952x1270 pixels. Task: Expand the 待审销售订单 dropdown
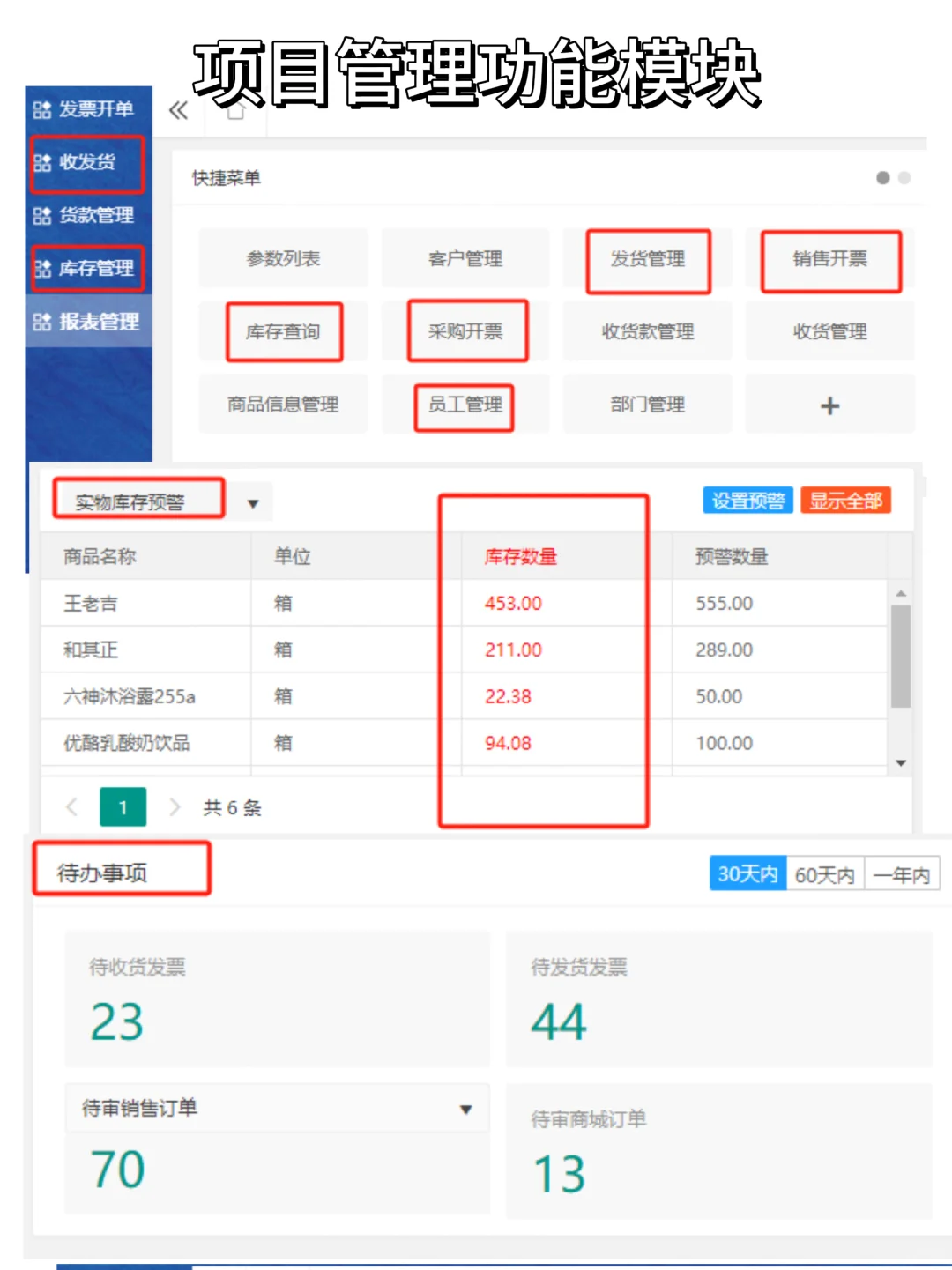click(x=466, y=1109)
